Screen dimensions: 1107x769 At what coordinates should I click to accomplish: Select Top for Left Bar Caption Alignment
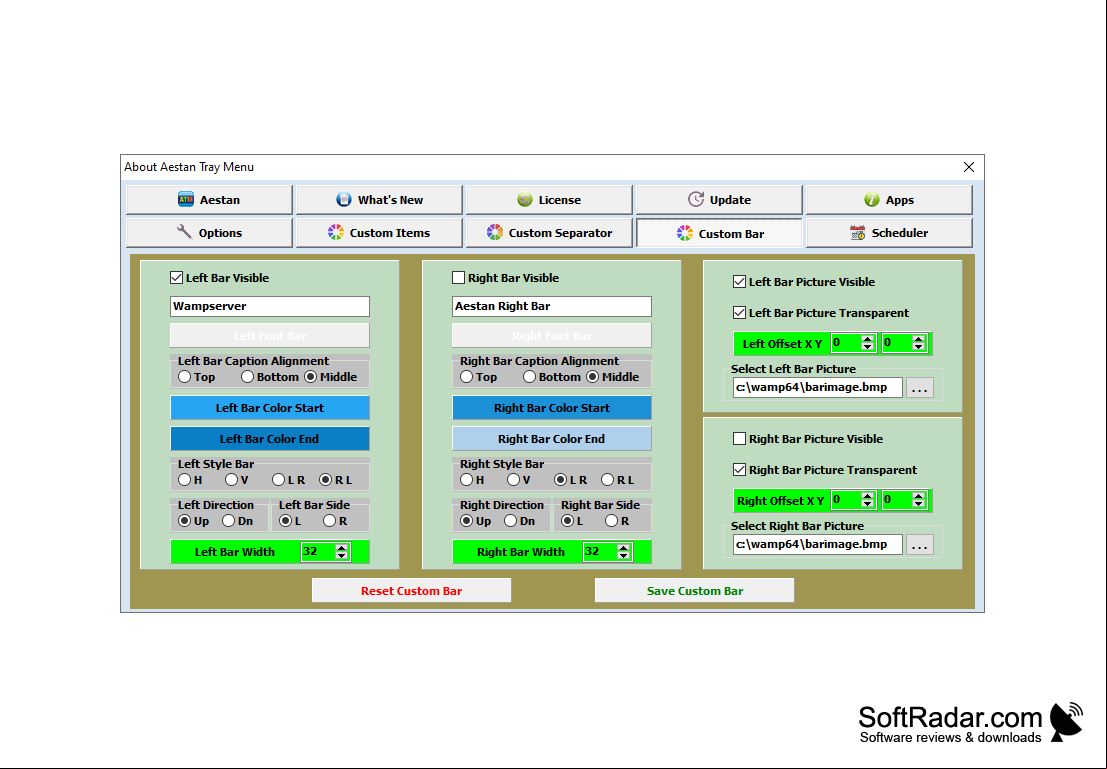click(185, 377)
